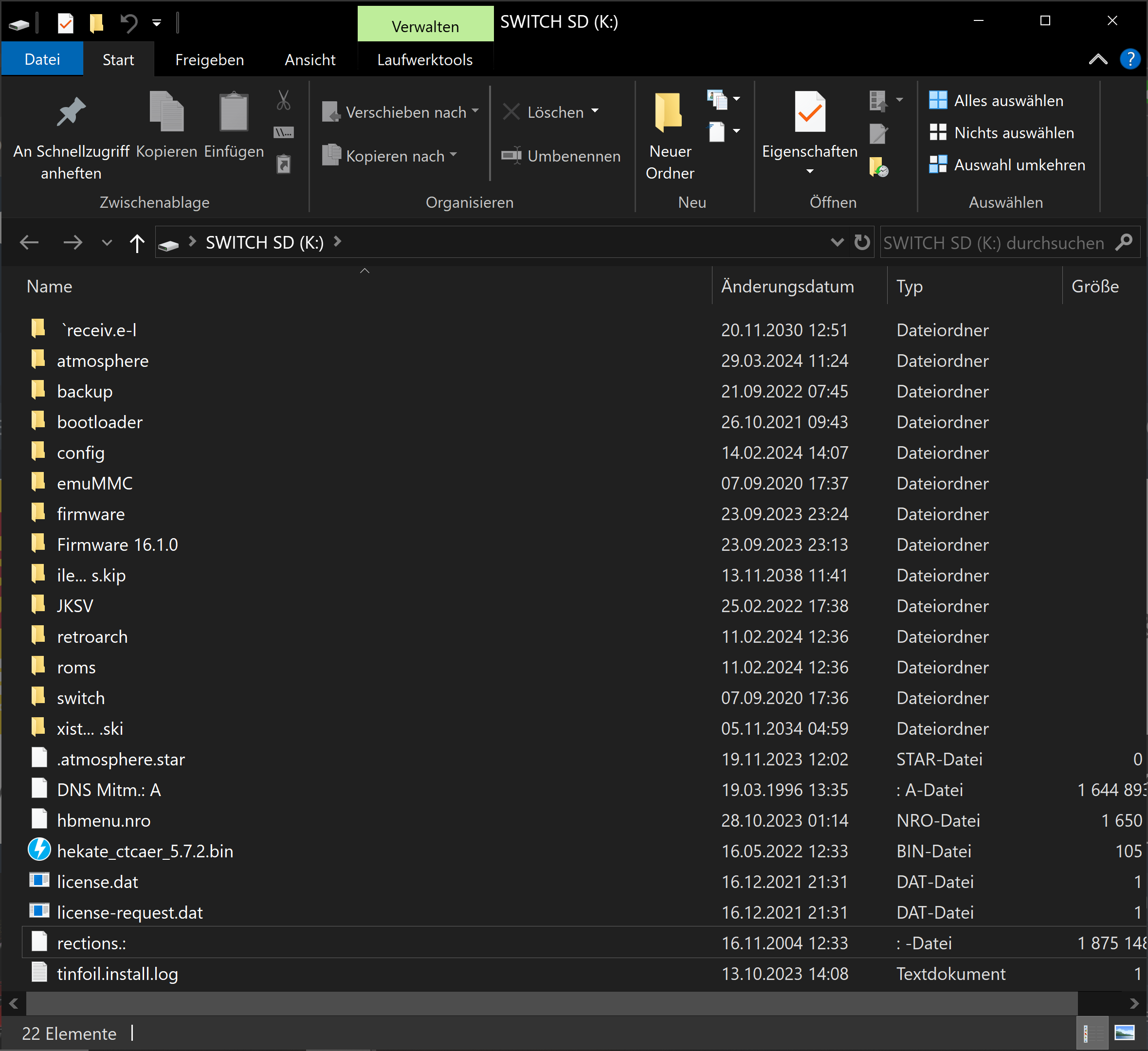The height and width of the screenshot is (1051, 1148).
Task: Click the paste shortcut icon
Action: (x=284, y=164)
